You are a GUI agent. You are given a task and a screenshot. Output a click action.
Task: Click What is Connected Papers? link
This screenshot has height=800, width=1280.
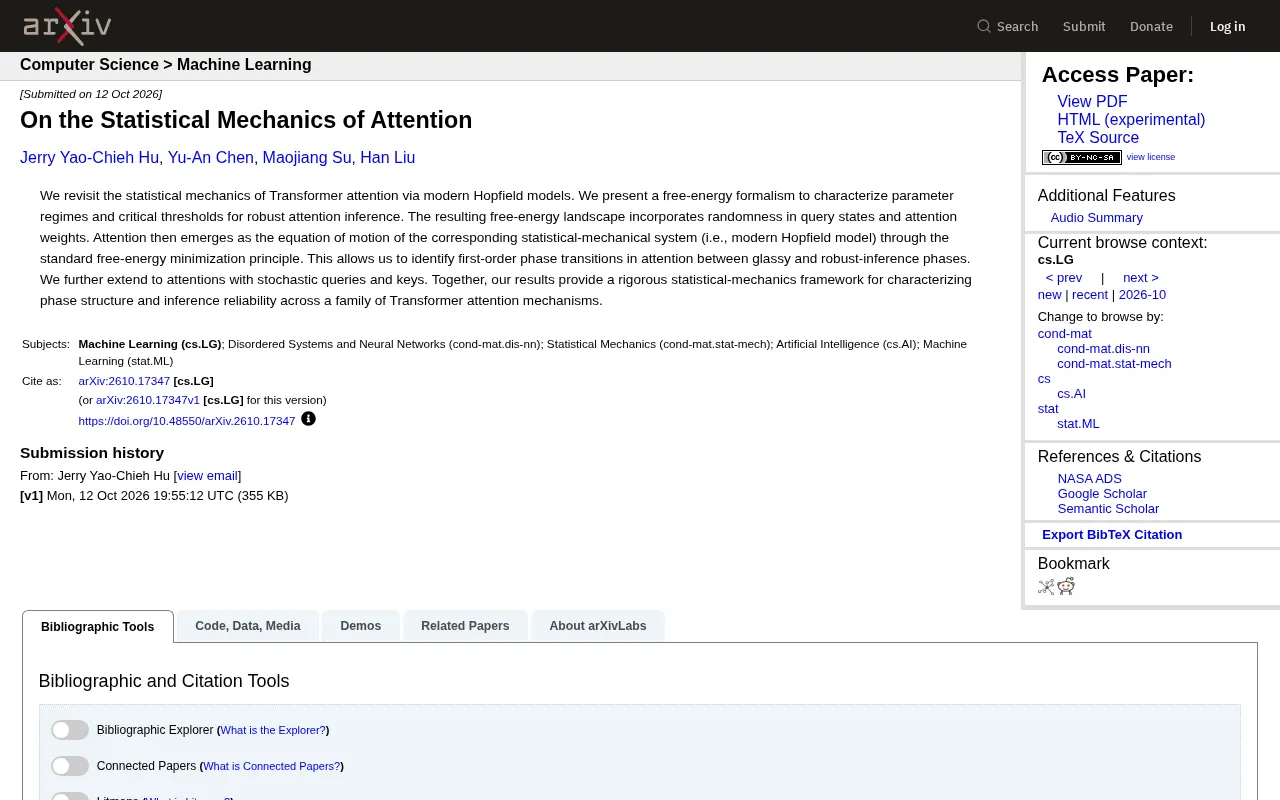pos(271,767)
